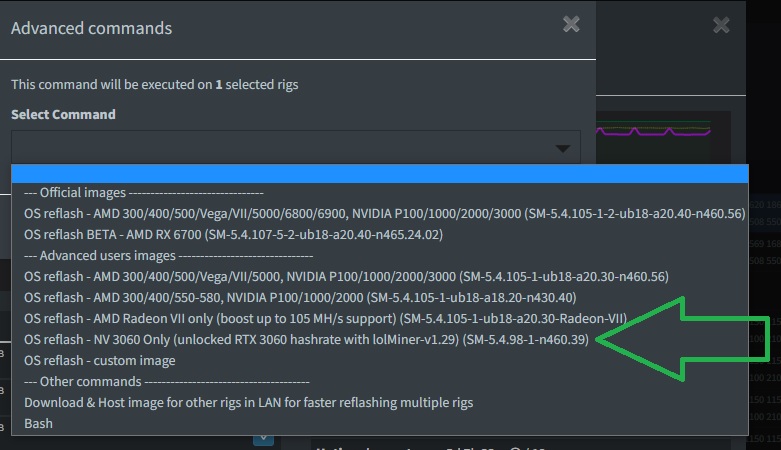Click the Other commands separator entry

(x=380, y=381)
